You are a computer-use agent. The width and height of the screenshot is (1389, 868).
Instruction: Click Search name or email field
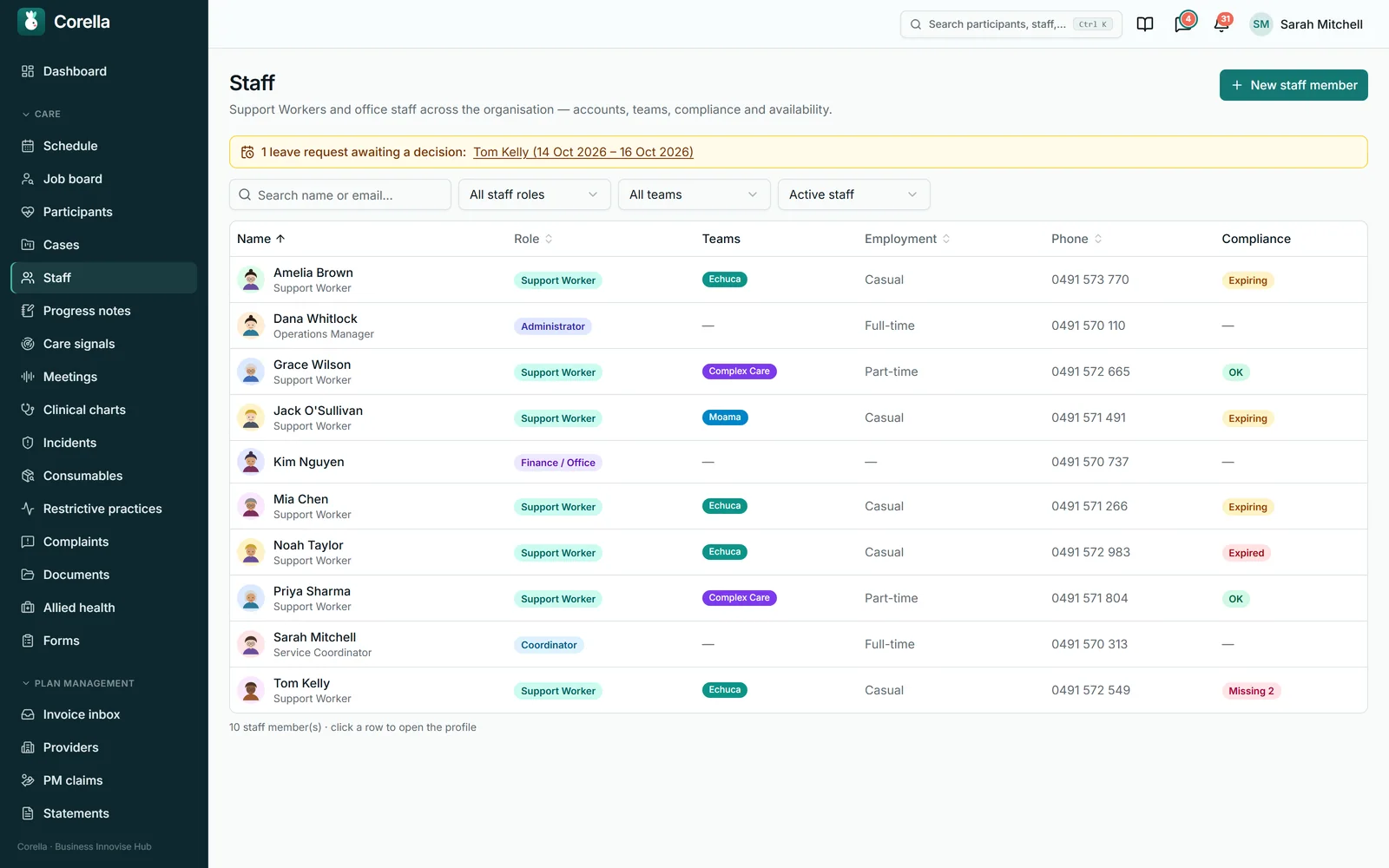point(340,194)
